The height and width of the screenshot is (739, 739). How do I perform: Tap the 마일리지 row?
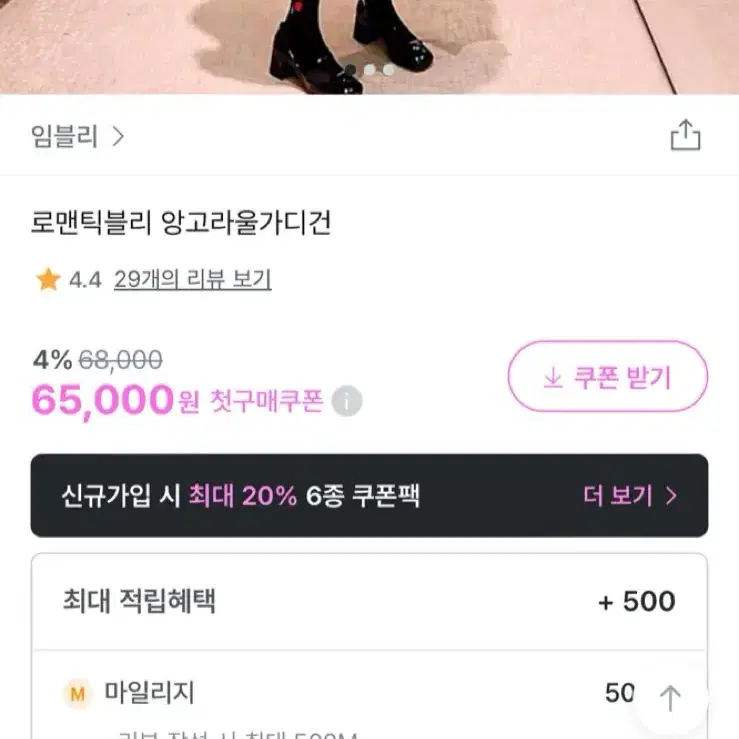coord(370,694)
